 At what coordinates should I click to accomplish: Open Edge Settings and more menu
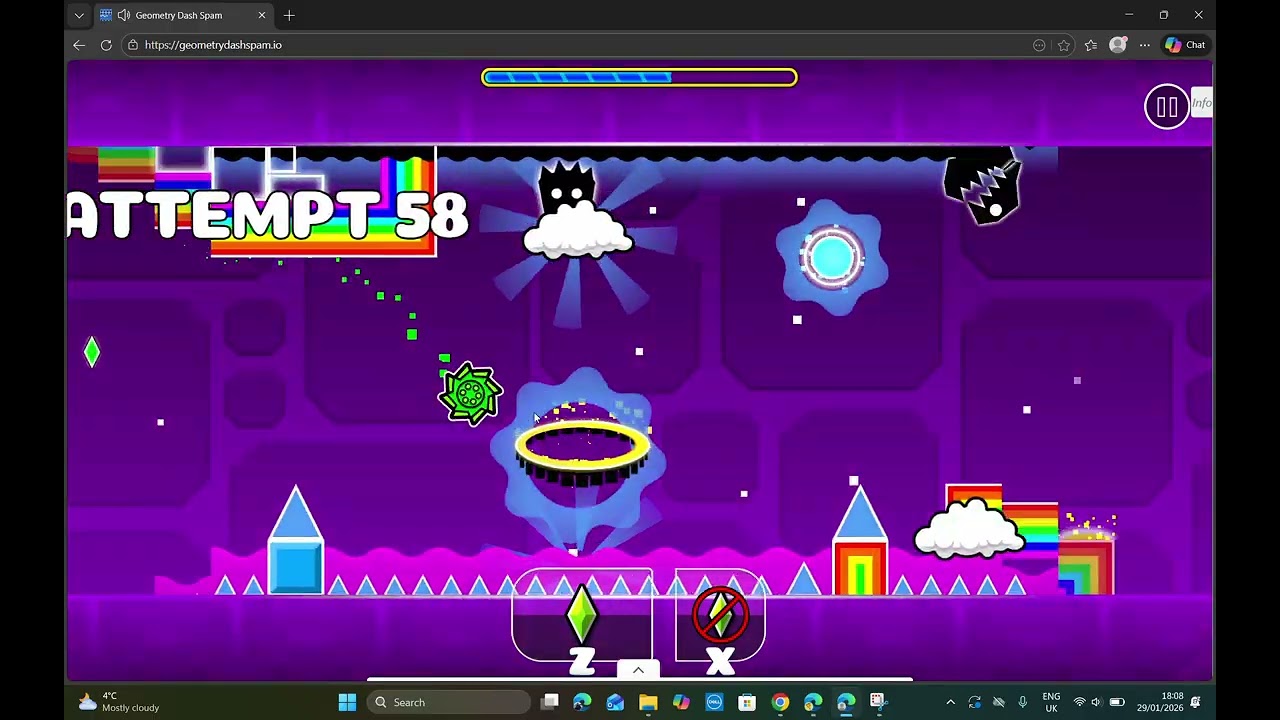(1145, 45)
